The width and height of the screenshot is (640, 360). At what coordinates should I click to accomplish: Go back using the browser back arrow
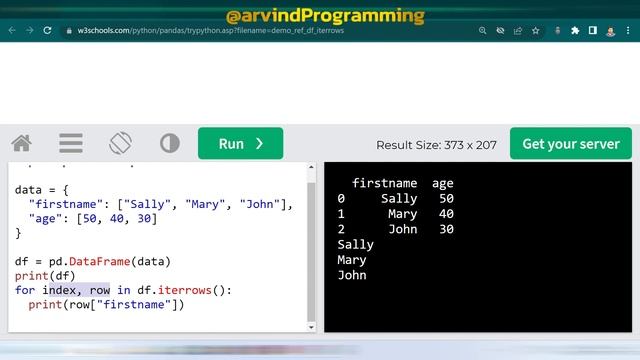pyautogui.click(x=12, y=31)
